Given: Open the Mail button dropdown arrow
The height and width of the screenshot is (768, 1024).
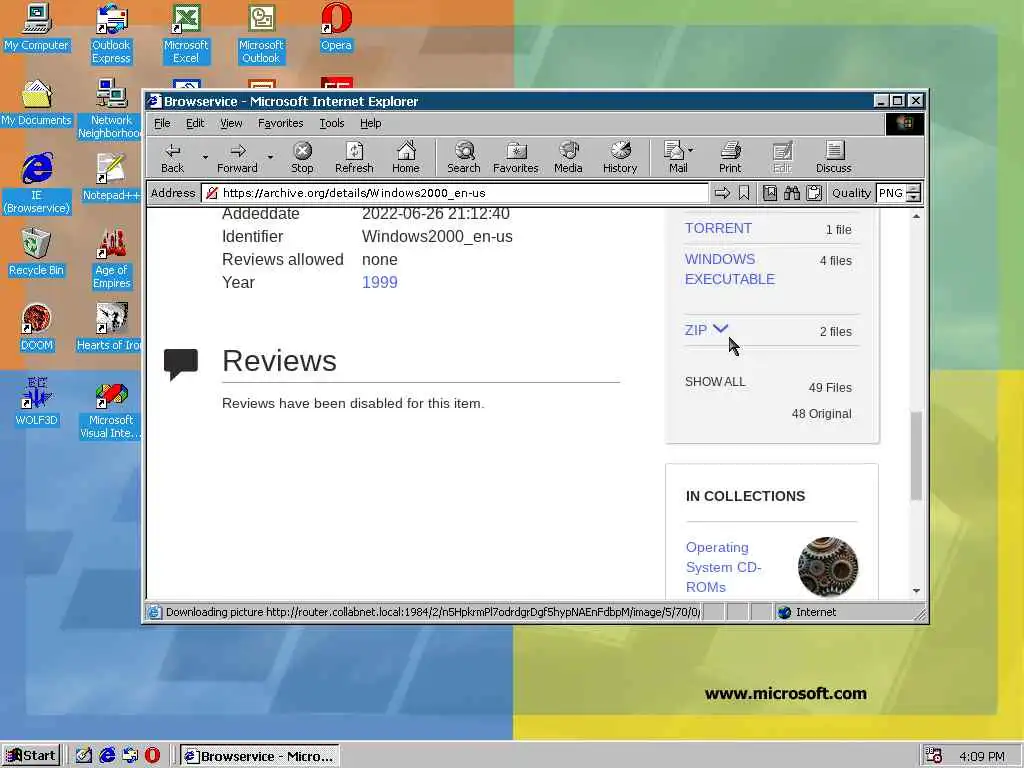Looking at the screenshot, I should click(691, 150).
